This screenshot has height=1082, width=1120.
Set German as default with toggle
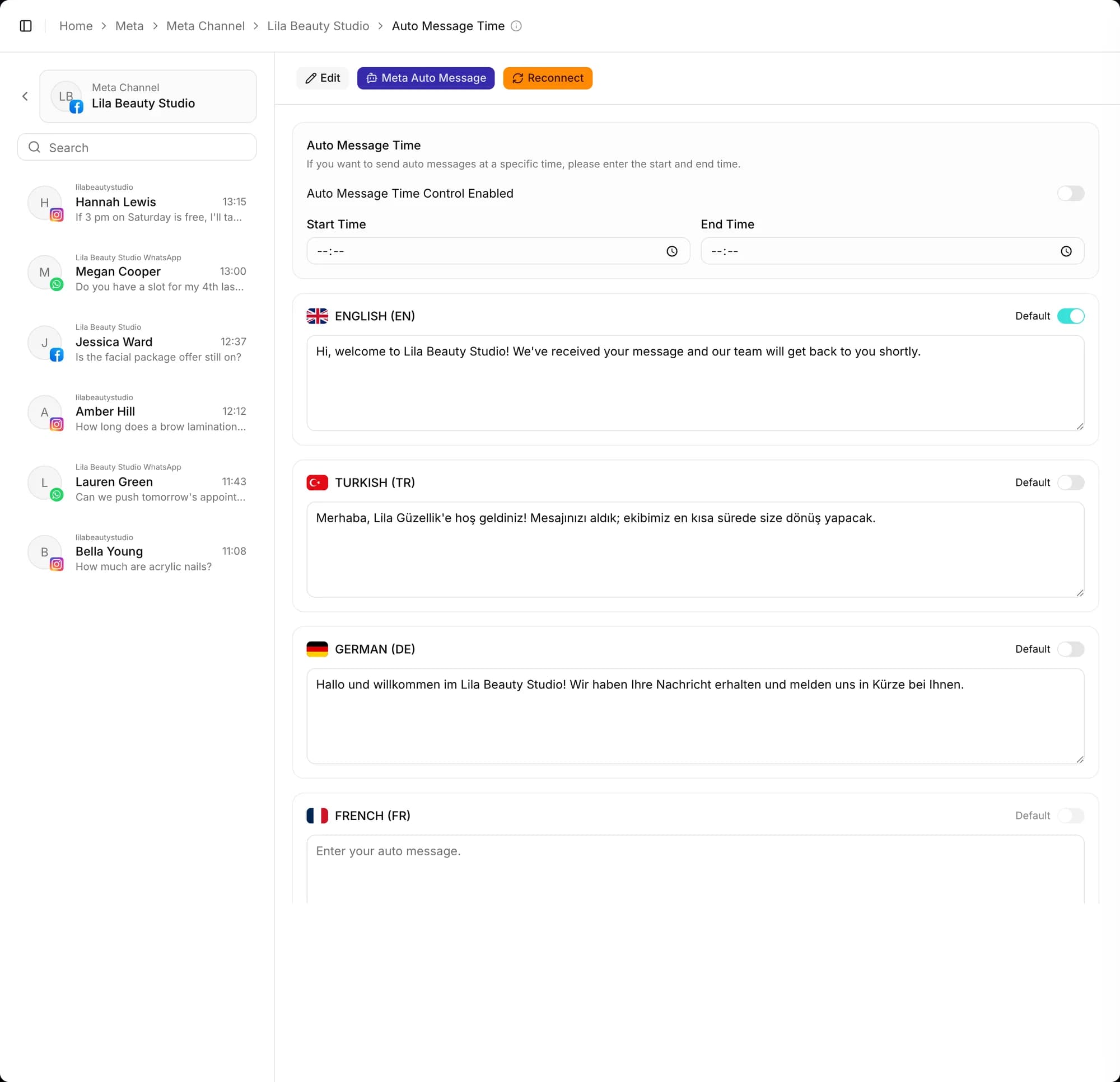(1070, 649)
